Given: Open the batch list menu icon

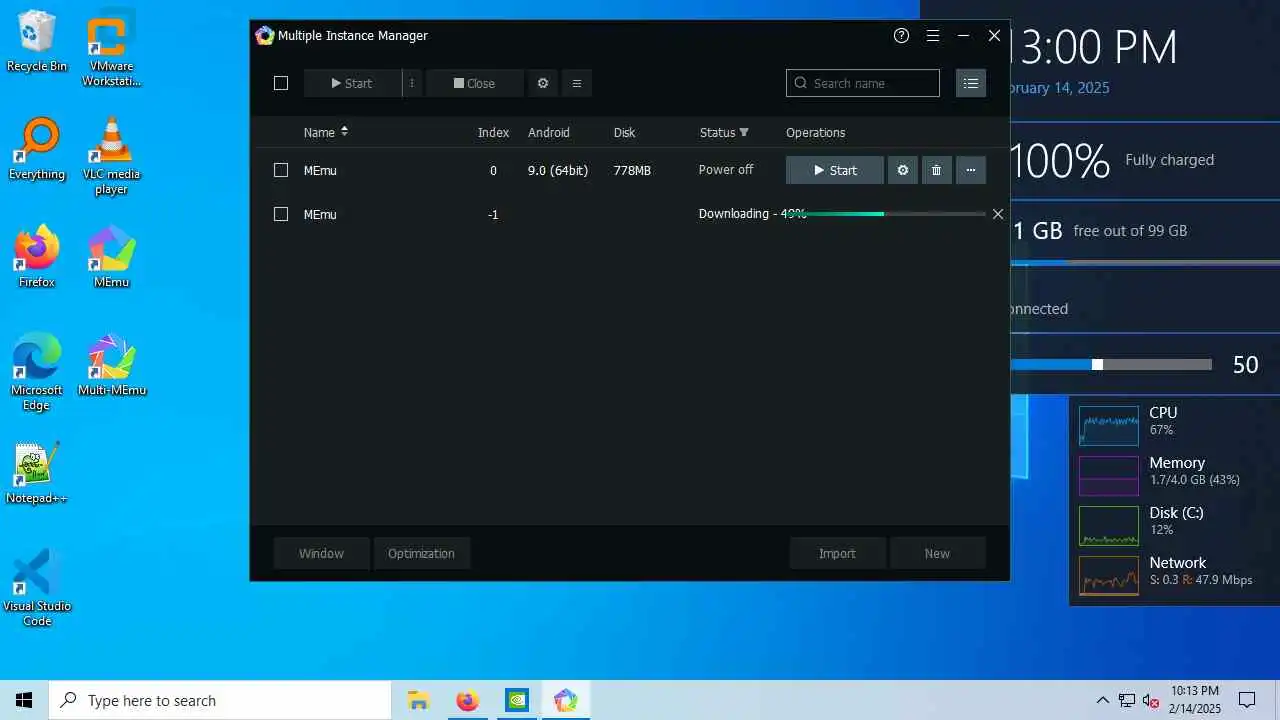Looking at the screenshot, I should (x=577, y=83).
